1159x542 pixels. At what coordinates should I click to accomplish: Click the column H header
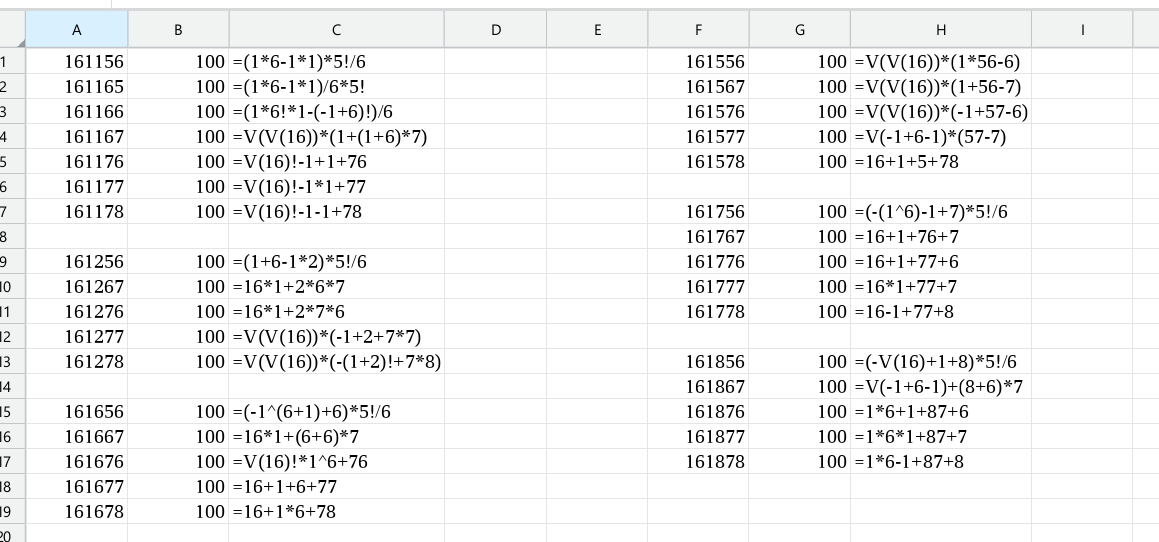pos(940,30)
